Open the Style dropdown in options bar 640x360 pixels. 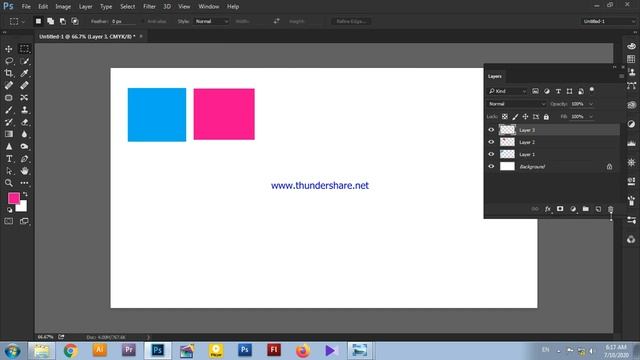pos(211,21)
